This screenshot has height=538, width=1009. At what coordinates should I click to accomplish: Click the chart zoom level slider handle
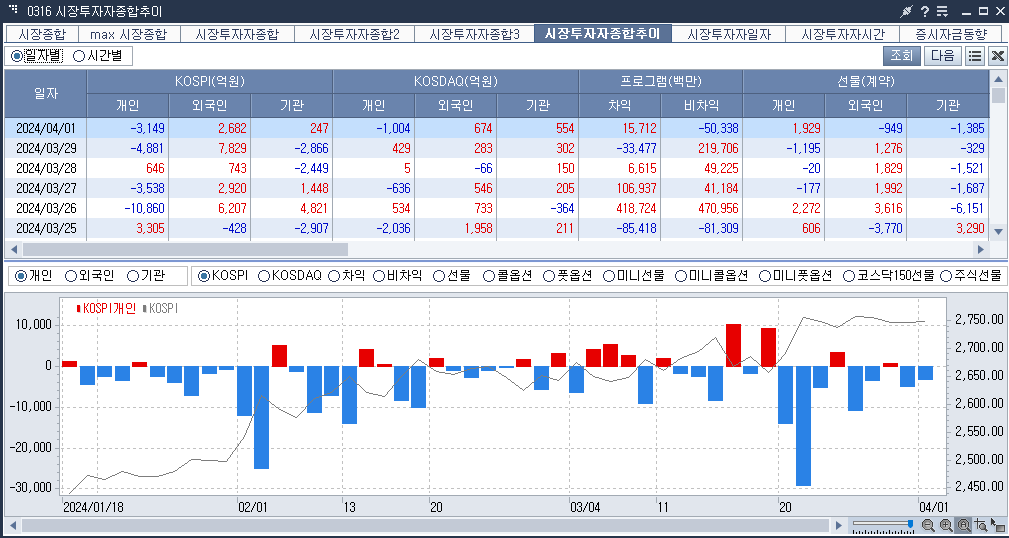pos(910,524)
